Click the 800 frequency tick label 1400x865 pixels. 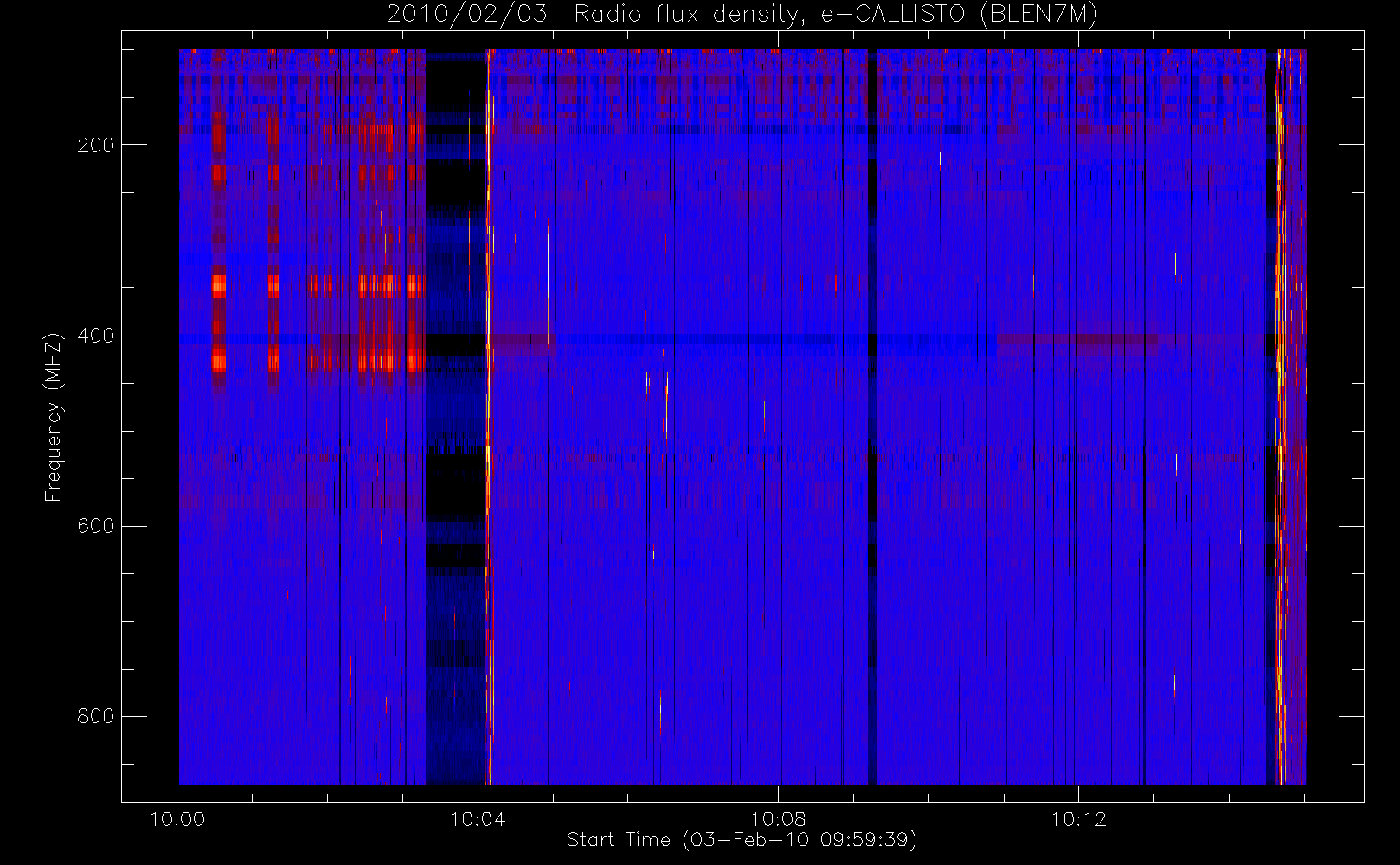click(x=96, y=716)
